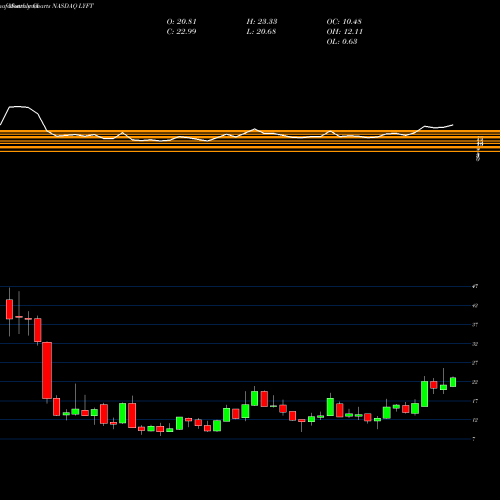
Task: Click the 27 price axis label
Action: tap(475, 363)
